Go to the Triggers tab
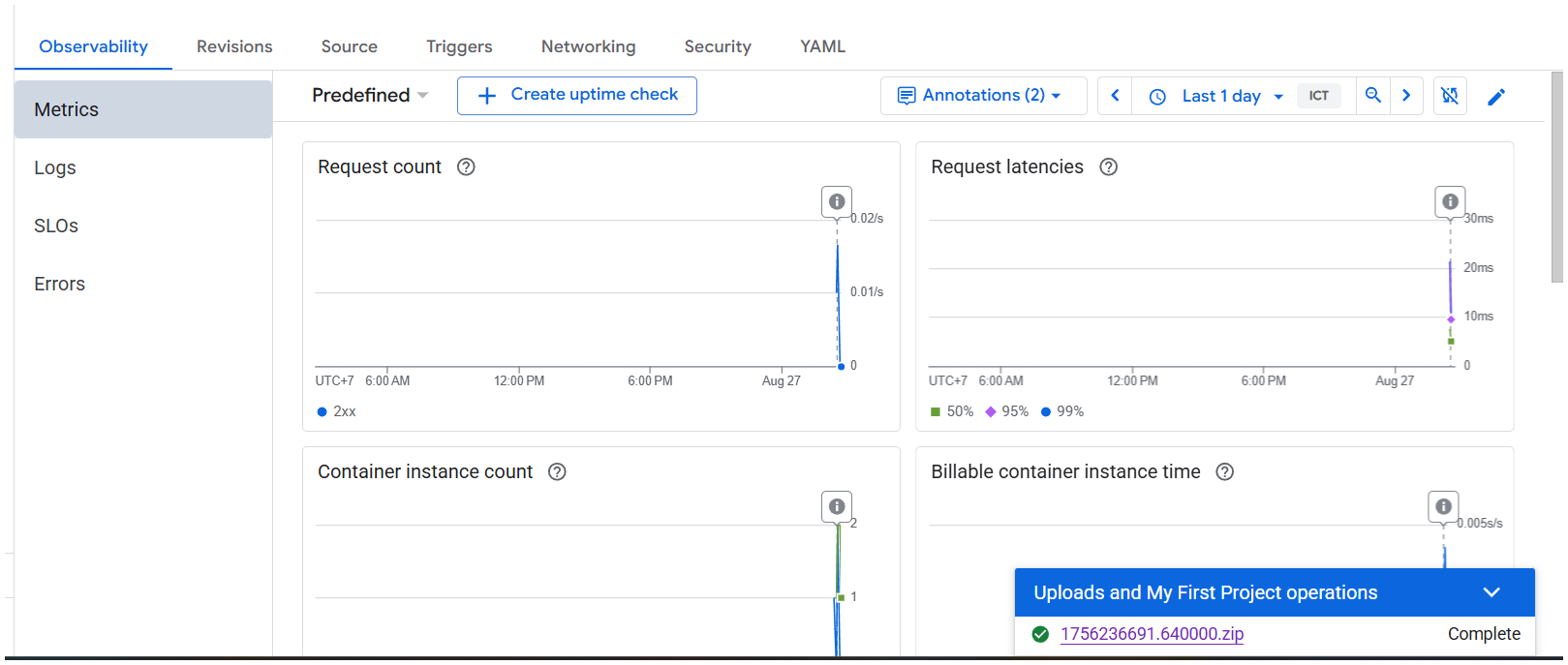 [x=459, y=46]
